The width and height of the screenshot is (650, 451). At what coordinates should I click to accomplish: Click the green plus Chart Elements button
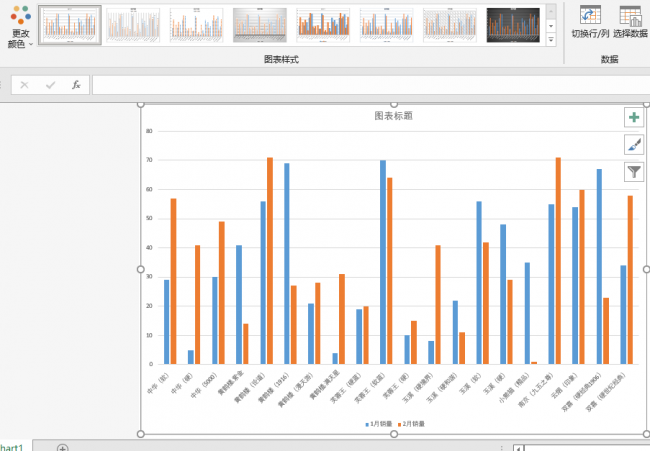[634, 118]
